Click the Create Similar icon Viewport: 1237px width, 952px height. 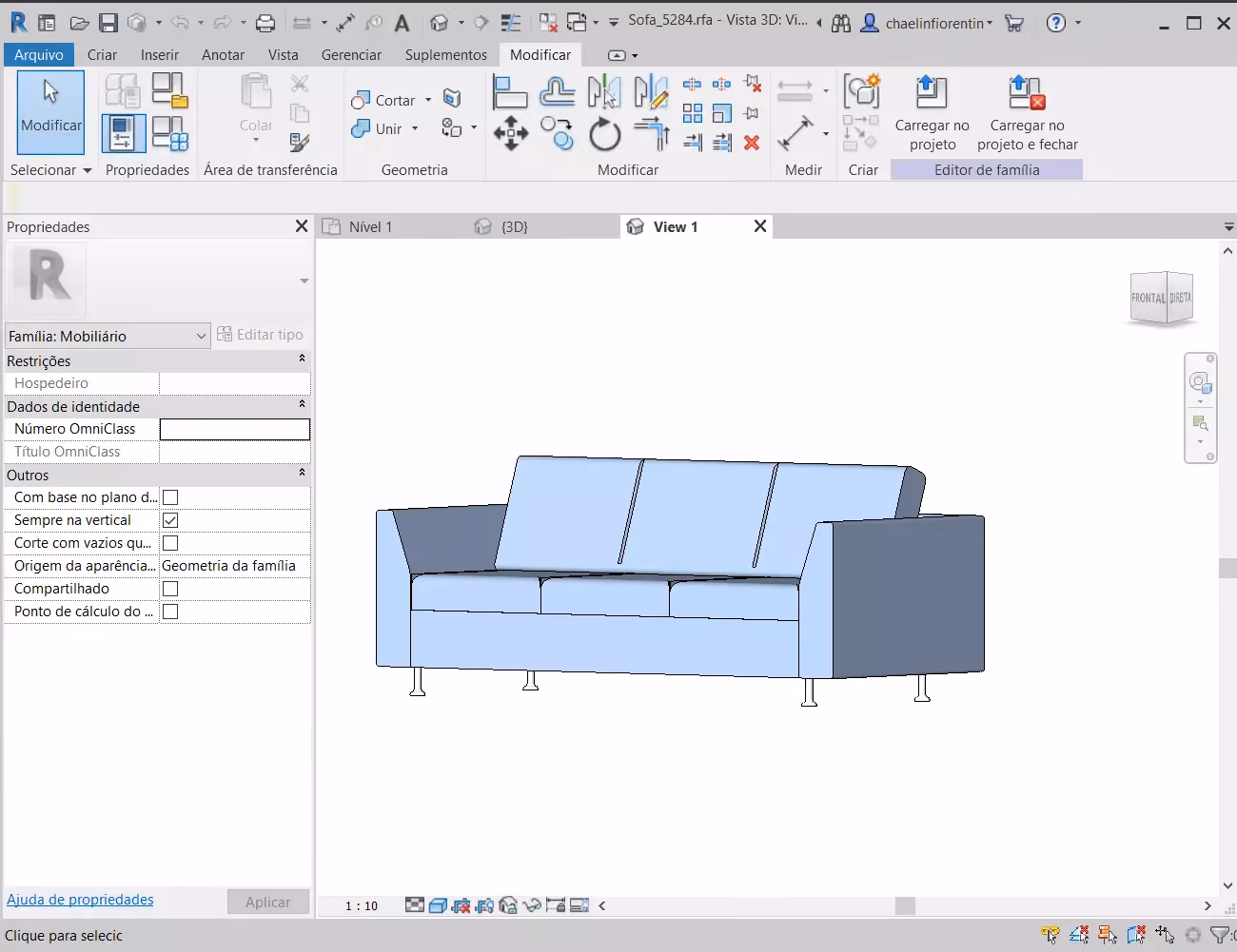pos(862,91)
